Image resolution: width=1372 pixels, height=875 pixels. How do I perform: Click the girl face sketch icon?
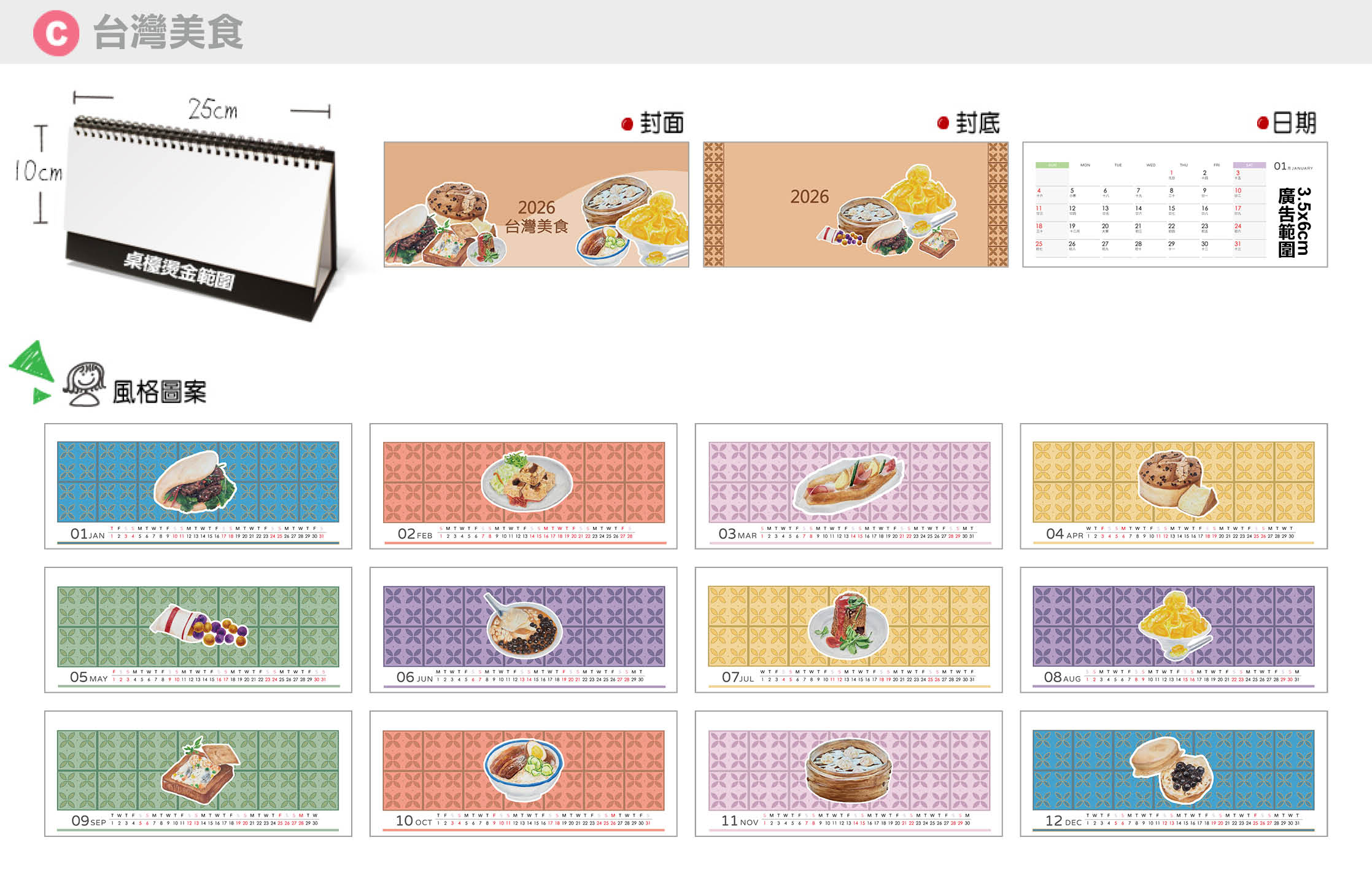(85, 384)
